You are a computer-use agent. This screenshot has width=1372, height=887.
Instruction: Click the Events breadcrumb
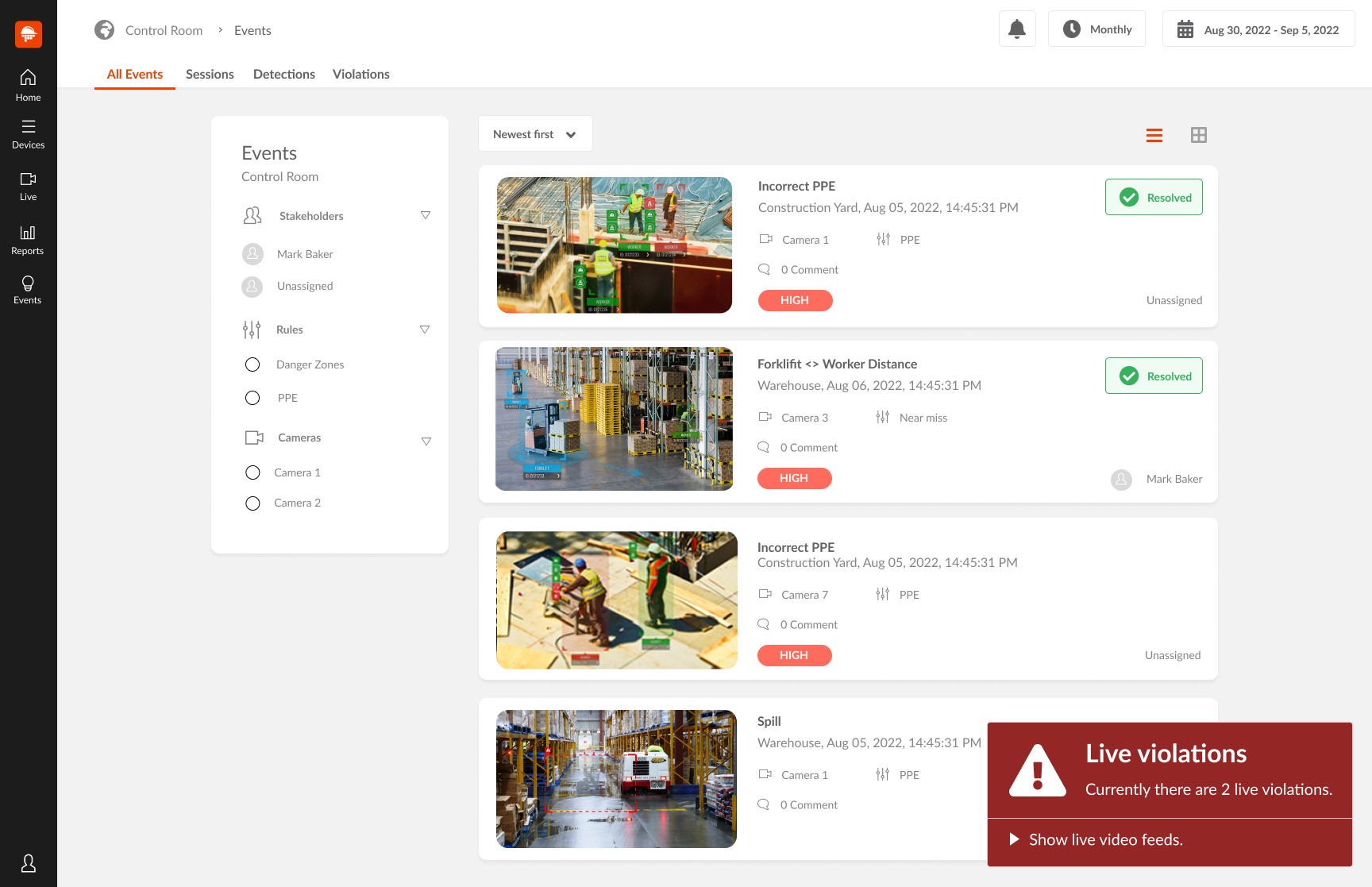(252, 30)
